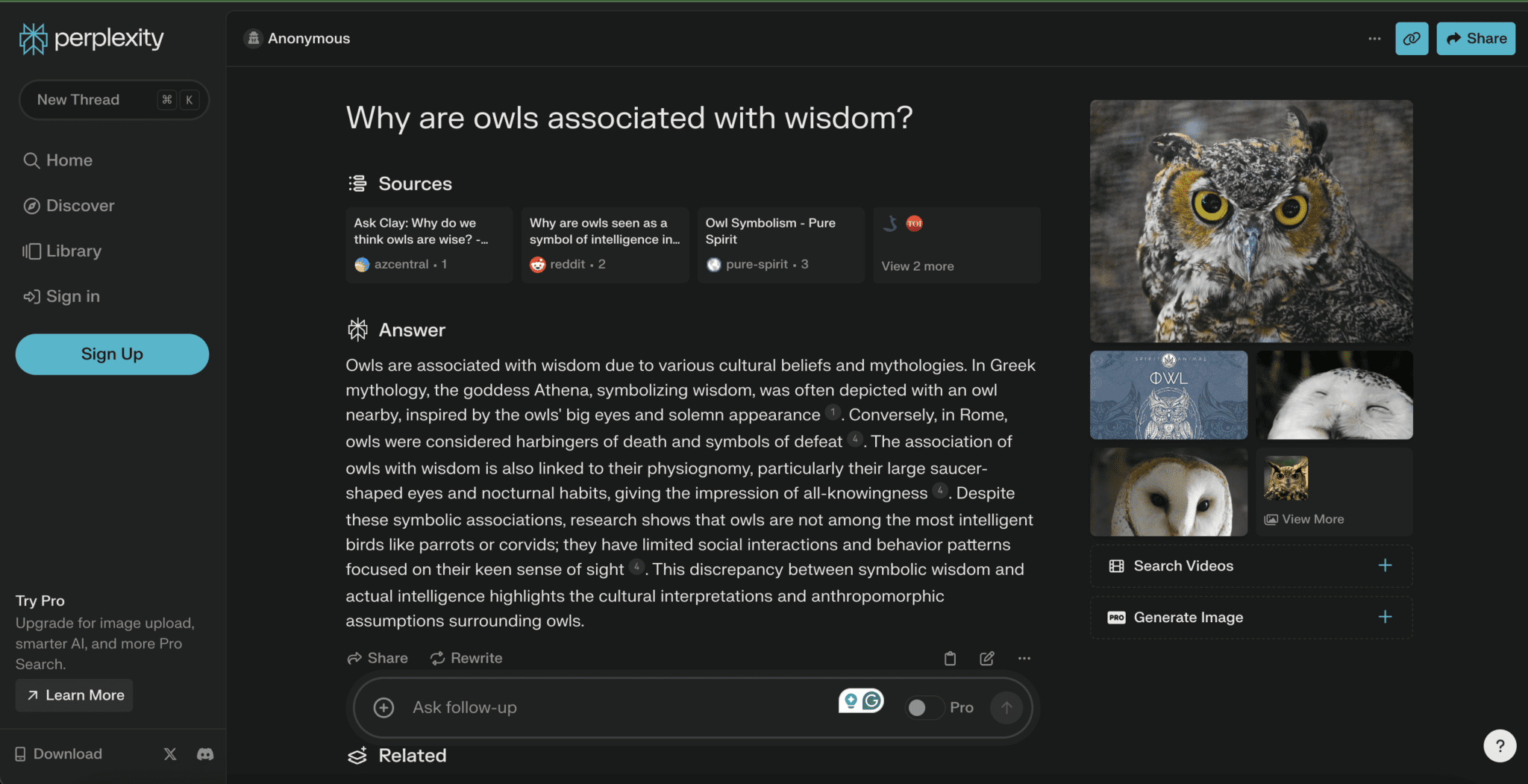Click Rewrite below the answer

[466, 658]
